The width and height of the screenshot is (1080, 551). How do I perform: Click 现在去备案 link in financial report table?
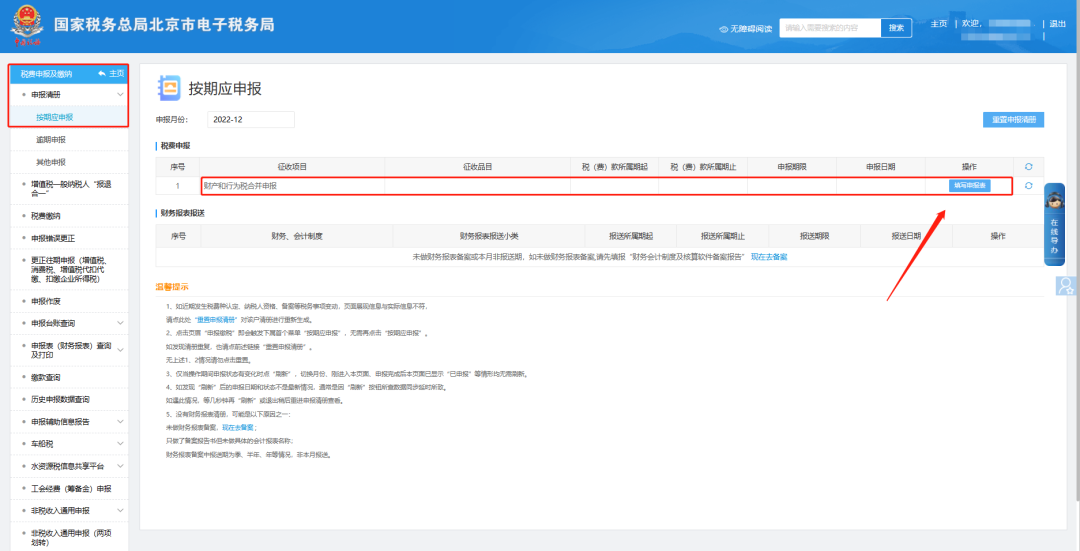[769, 257]
